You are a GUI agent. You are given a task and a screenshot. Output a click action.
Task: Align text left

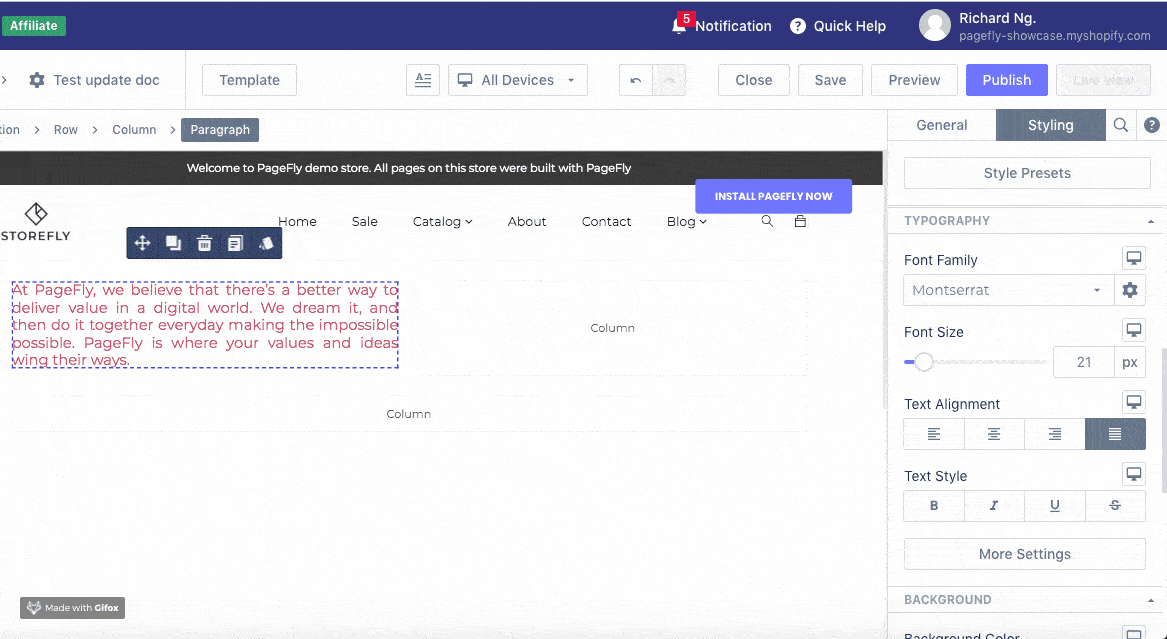pyautogui.click(x=934, y=434)
